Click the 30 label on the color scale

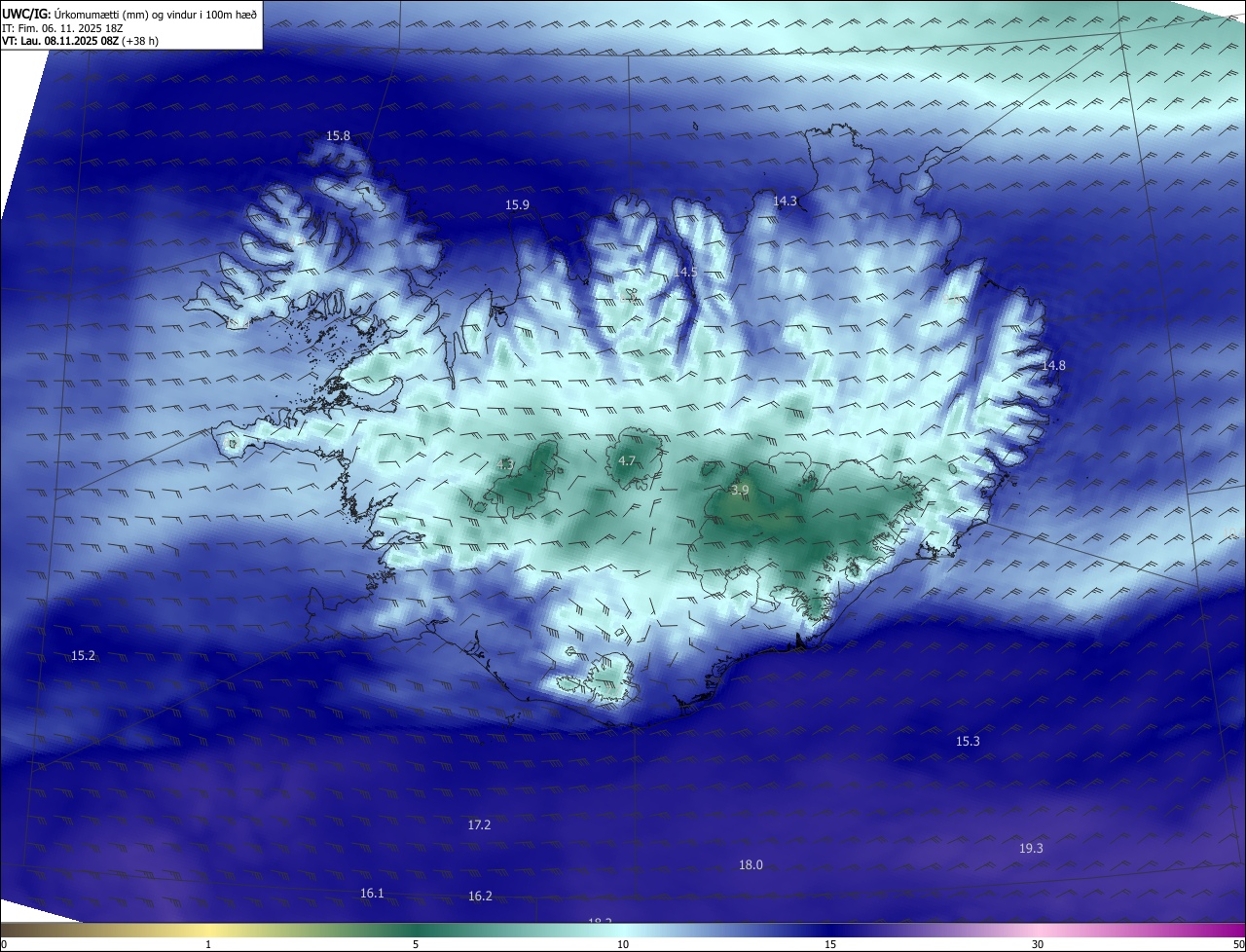1038,944
